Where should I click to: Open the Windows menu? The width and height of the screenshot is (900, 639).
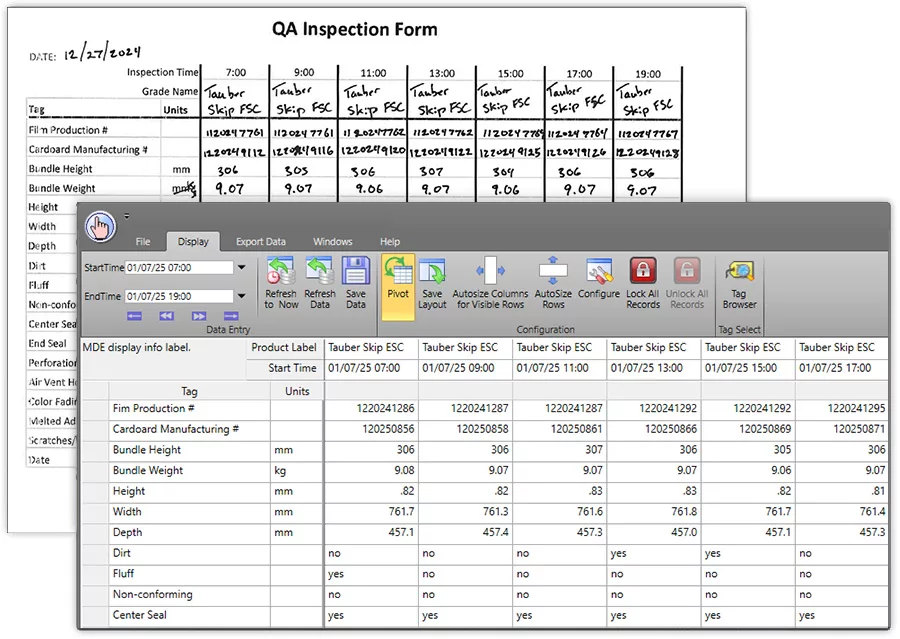(332, 241)
